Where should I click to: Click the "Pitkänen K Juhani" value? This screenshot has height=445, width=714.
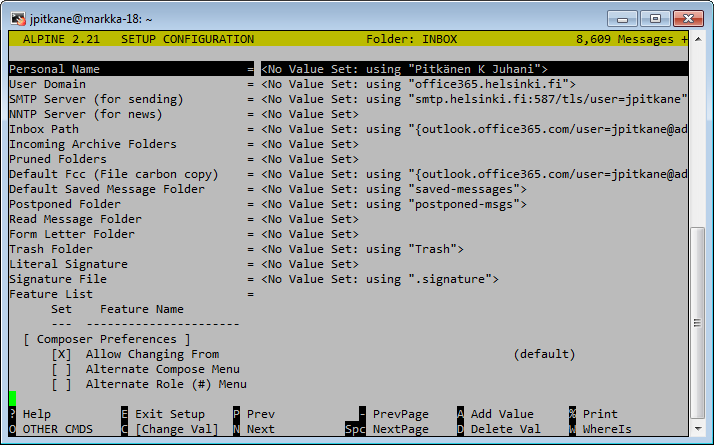click(474, 69)
